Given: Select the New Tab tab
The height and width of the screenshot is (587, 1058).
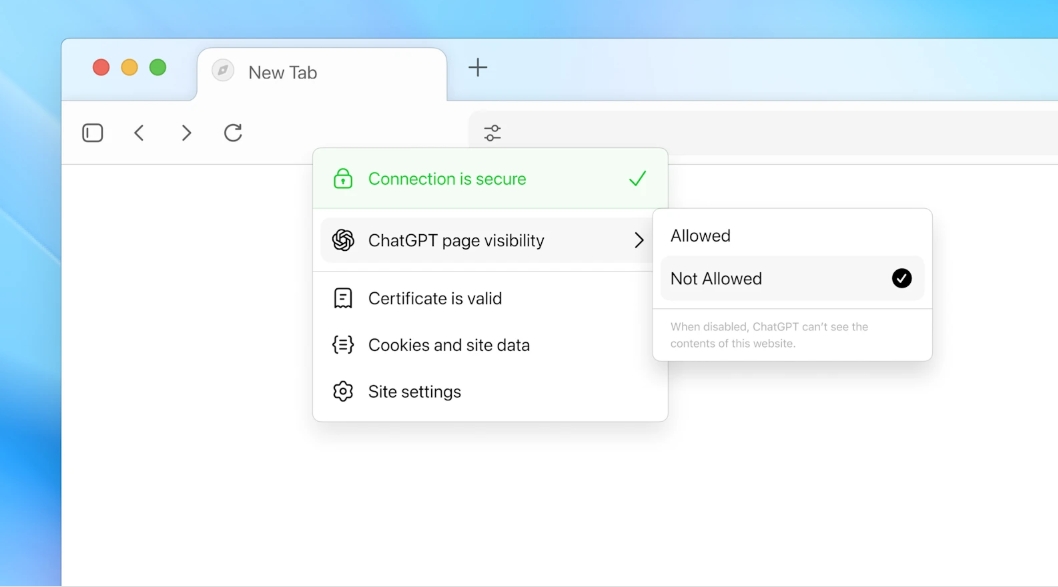Looking at the screenshot, I should (x=322, y=73).
